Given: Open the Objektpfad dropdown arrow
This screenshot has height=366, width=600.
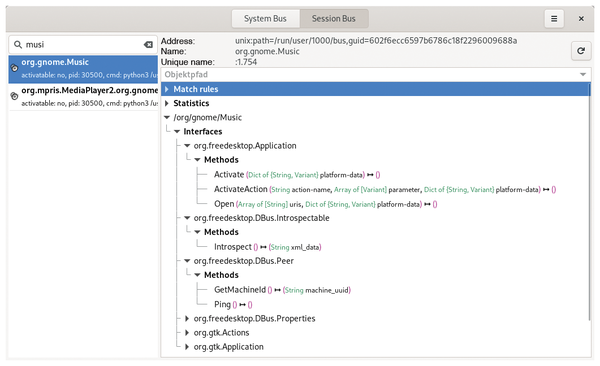Looking at the screenshot, I should [583, 75].
